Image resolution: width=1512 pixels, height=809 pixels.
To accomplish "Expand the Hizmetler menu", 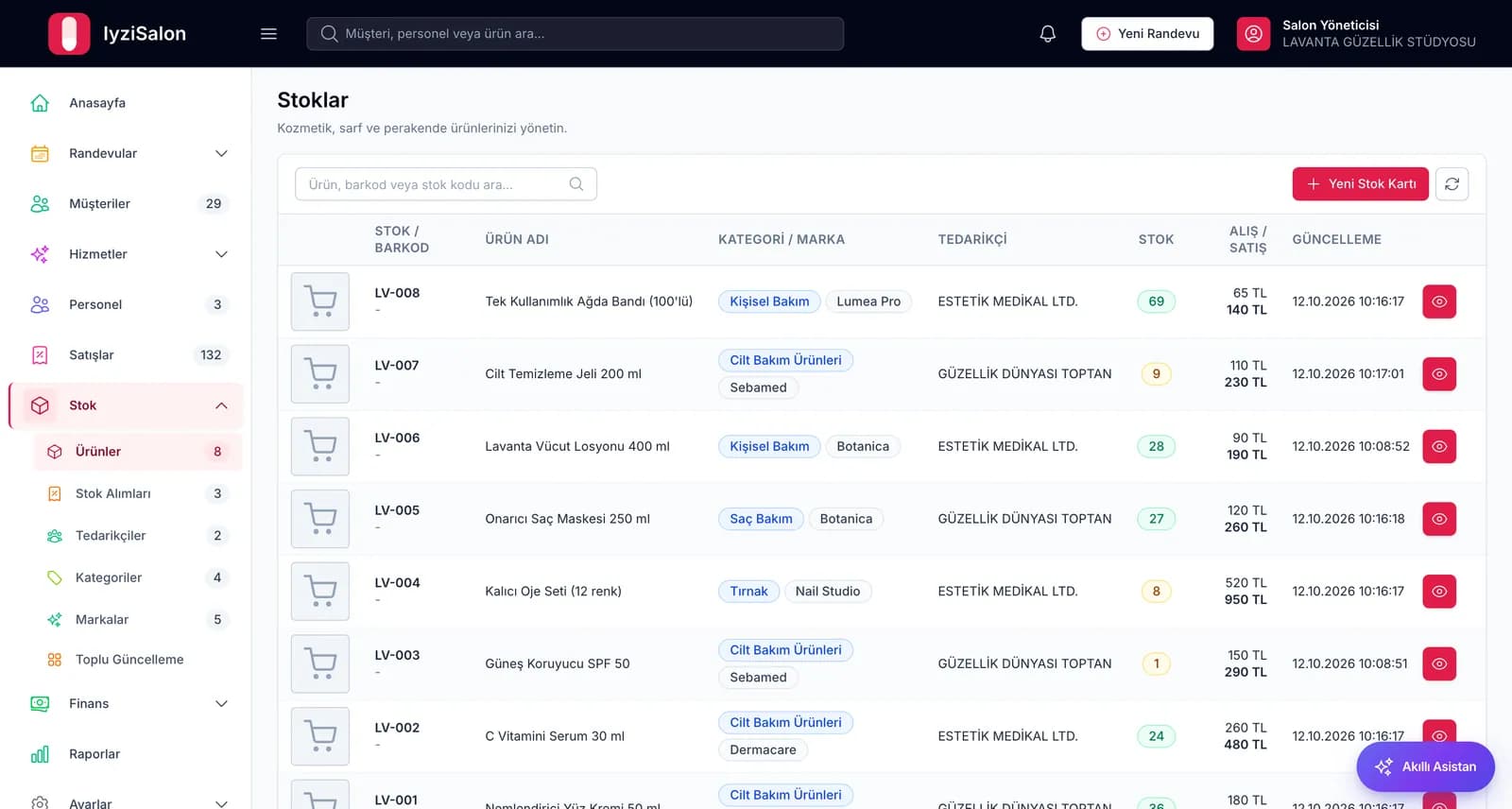I will coord(126,254).
